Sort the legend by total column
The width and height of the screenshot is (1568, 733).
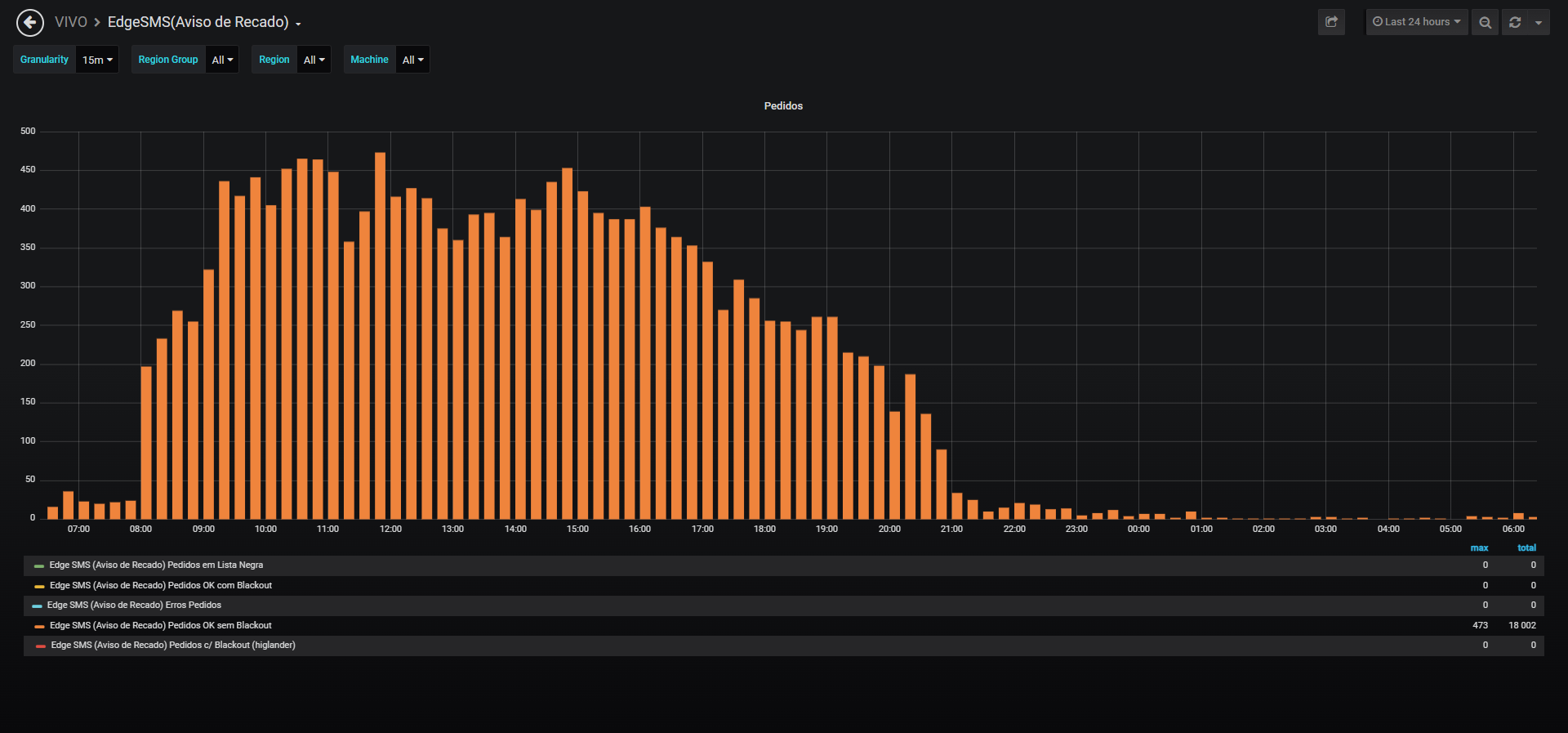(1526, 548)
